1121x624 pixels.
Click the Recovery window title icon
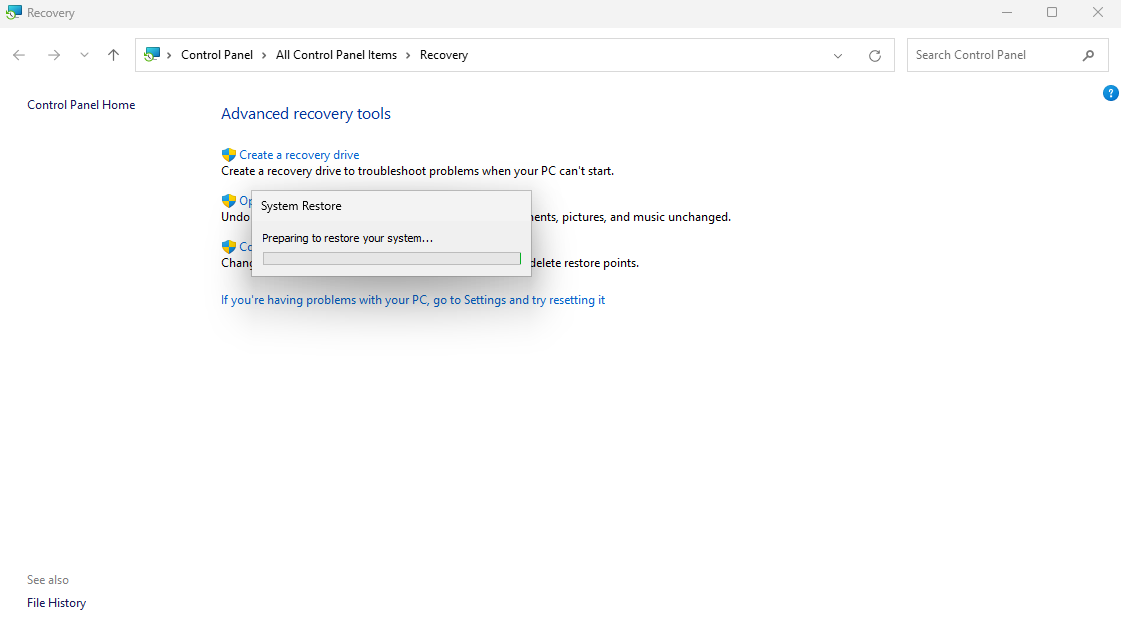click(14, 12)
